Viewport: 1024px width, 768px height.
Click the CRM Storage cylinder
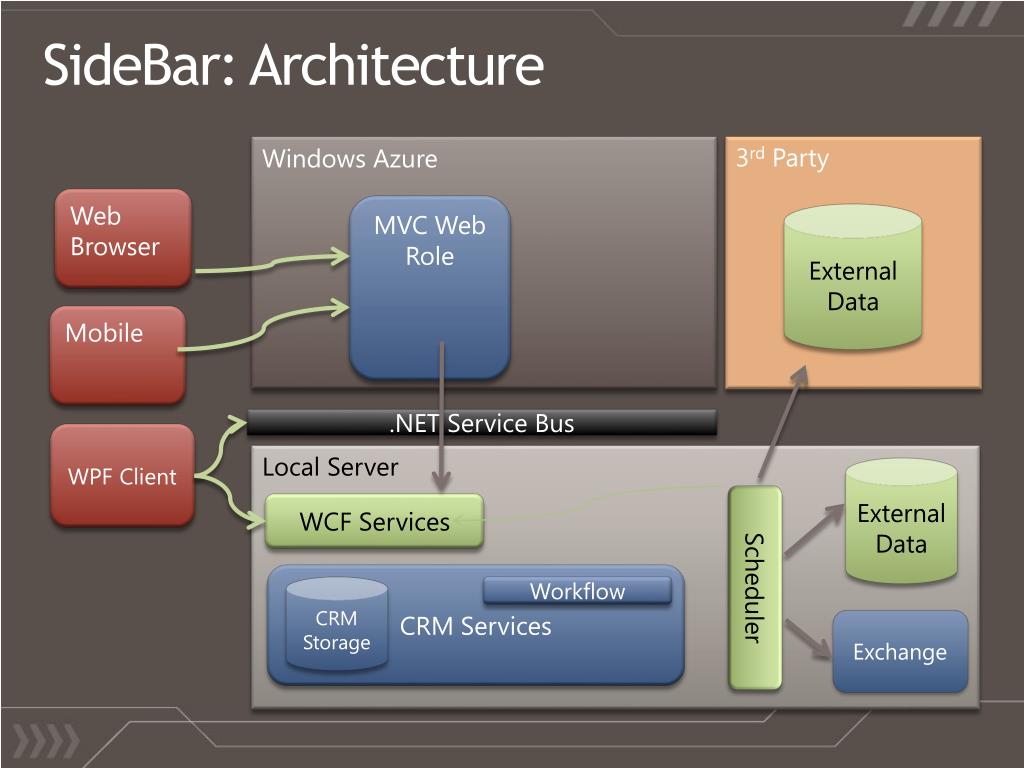point(336,624)
